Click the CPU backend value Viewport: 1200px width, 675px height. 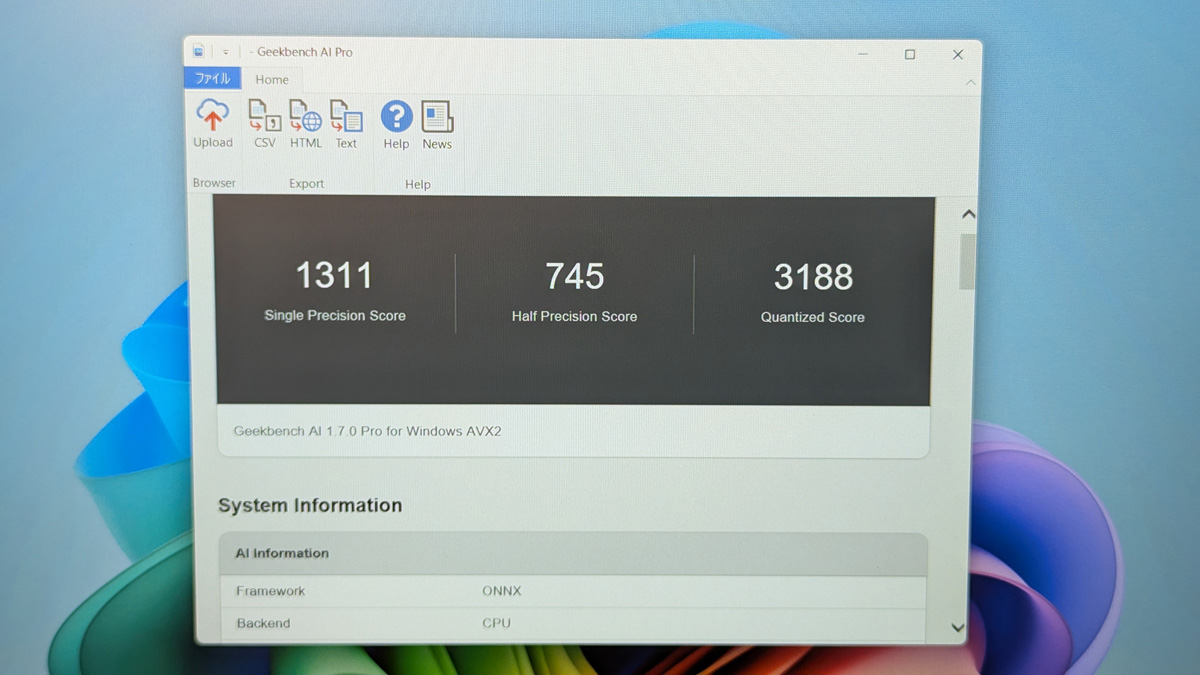496,623
